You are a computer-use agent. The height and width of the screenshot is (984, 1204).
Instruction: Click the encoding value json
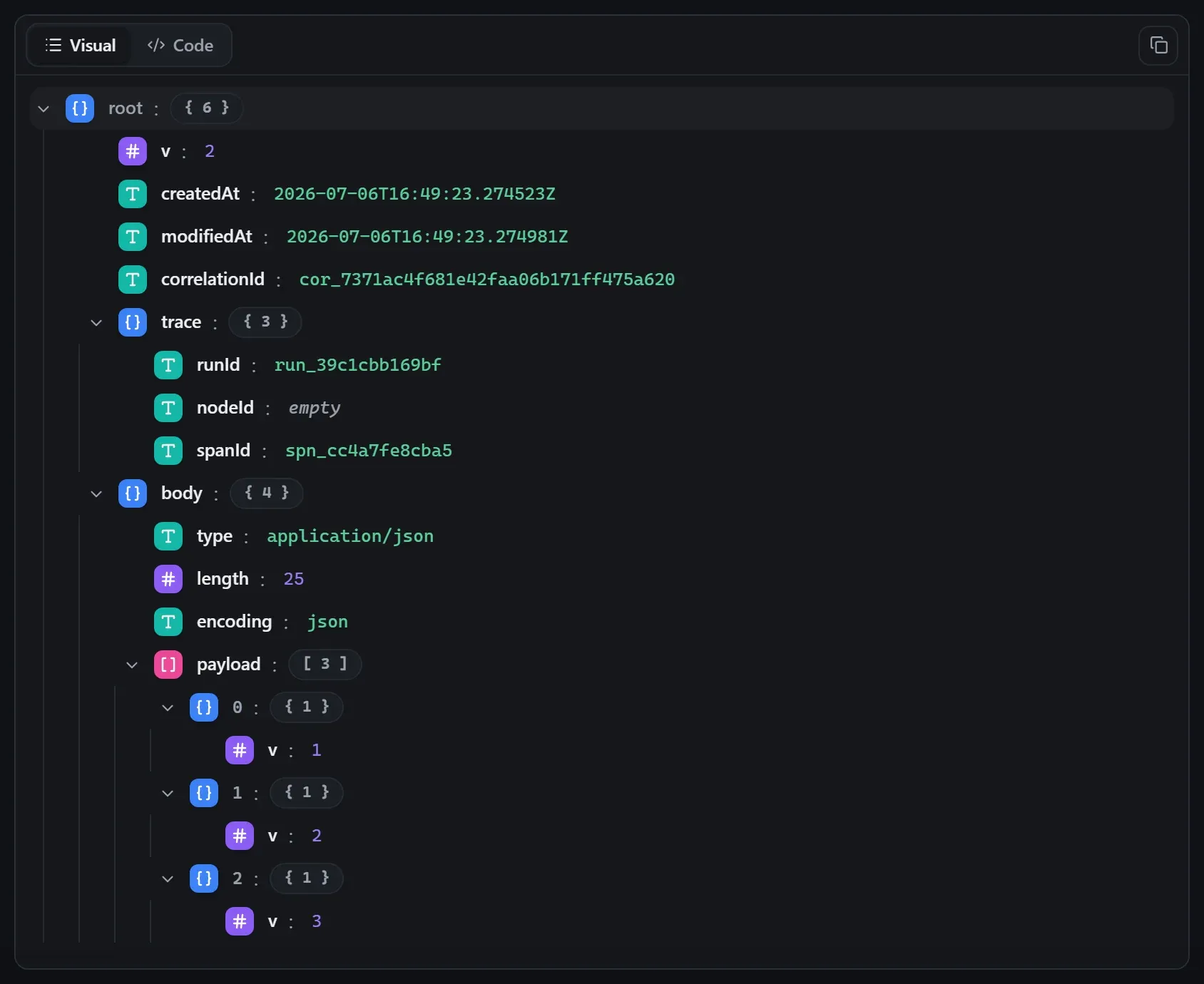[x=328, y=622]
